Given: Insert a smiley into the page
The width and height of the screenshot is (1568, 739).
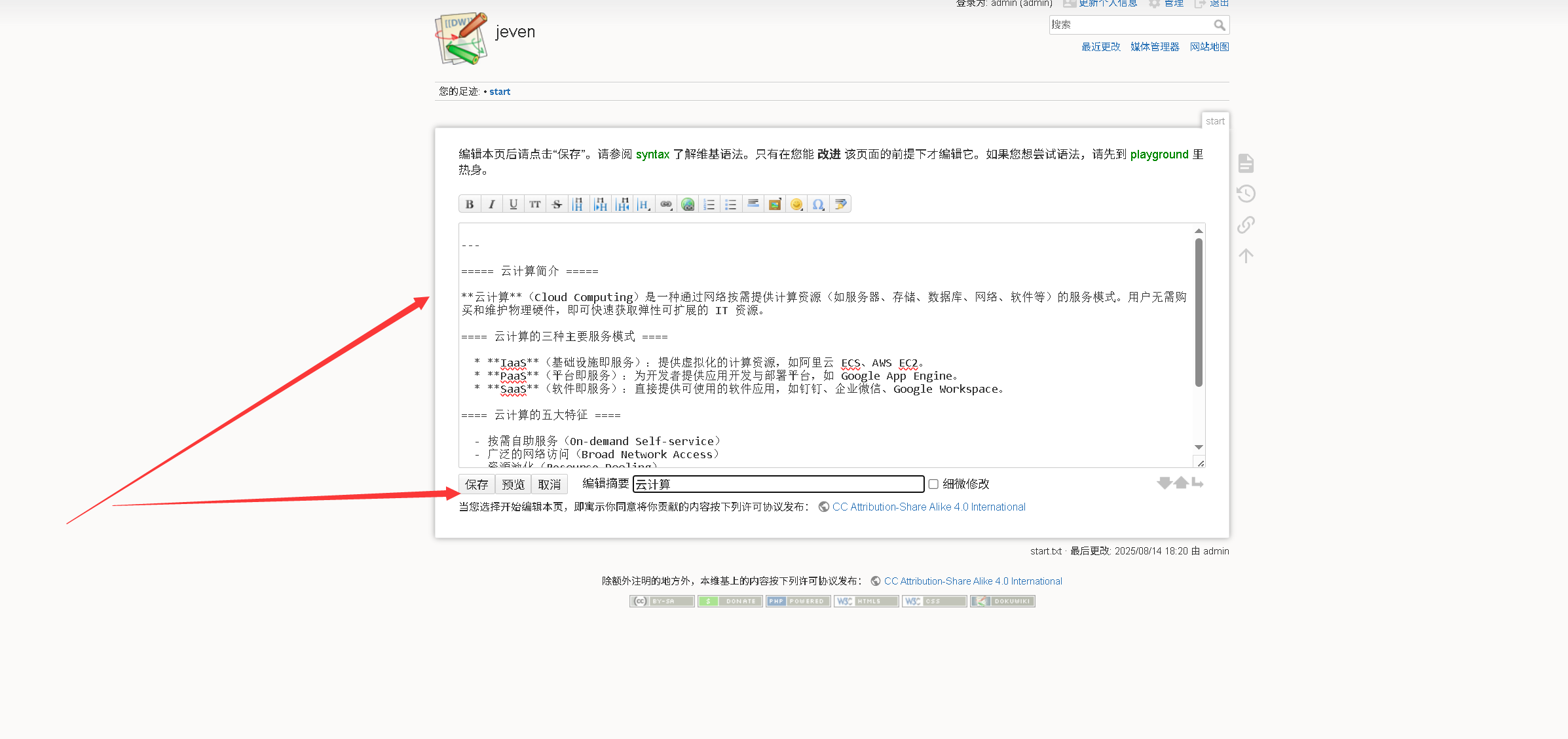Looking at the screenshot, I should point(795,204).
